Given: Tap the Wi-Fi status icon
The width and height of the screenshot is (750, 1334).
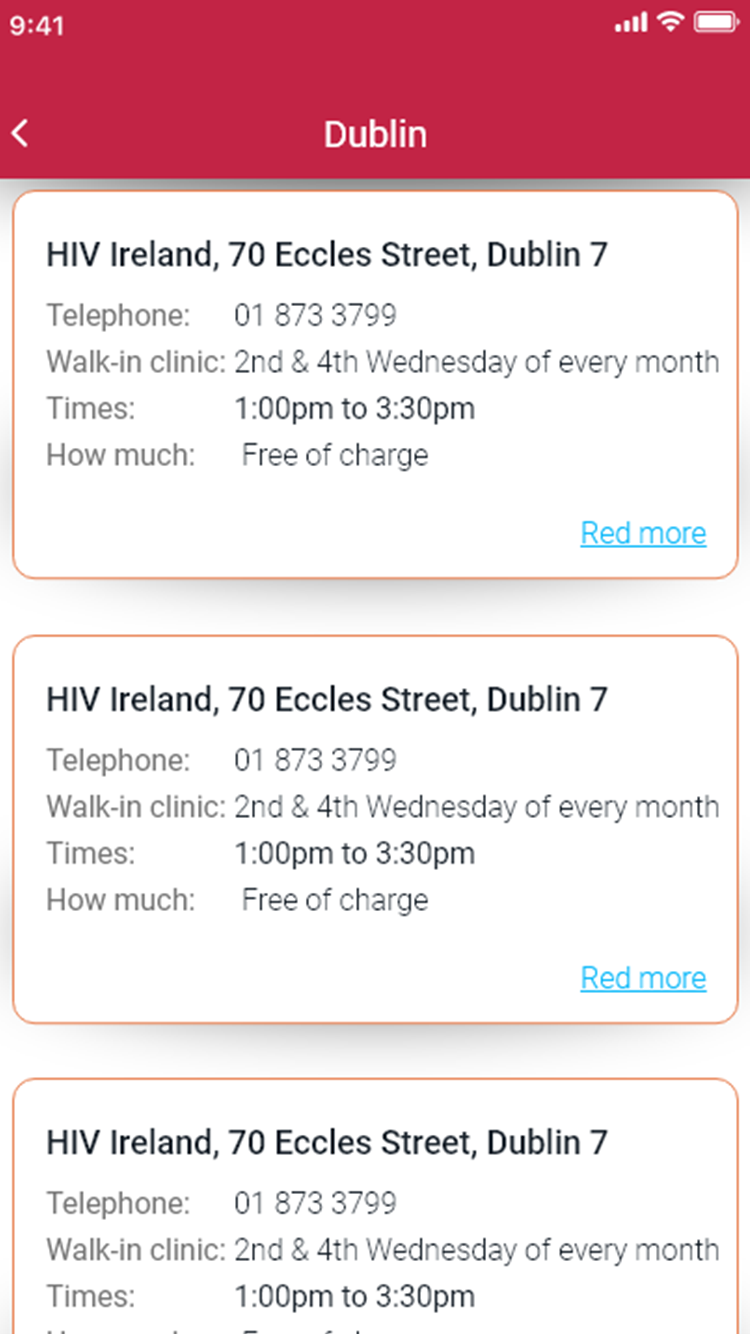Looking at the screenshot, I should click(x=669, y=22).
